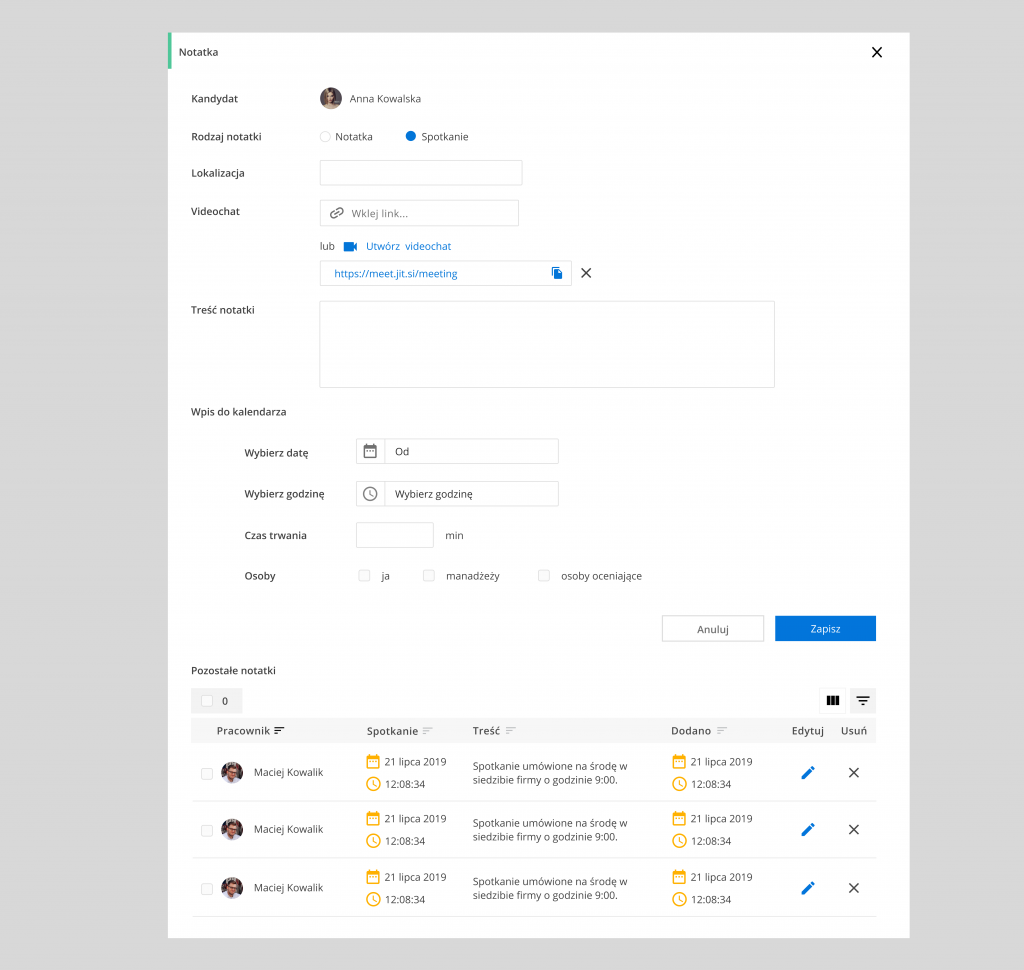Click Maciej Kowalik avatar in second row
The width and height of the screenshot is (1024, 970).
point(232,829)
